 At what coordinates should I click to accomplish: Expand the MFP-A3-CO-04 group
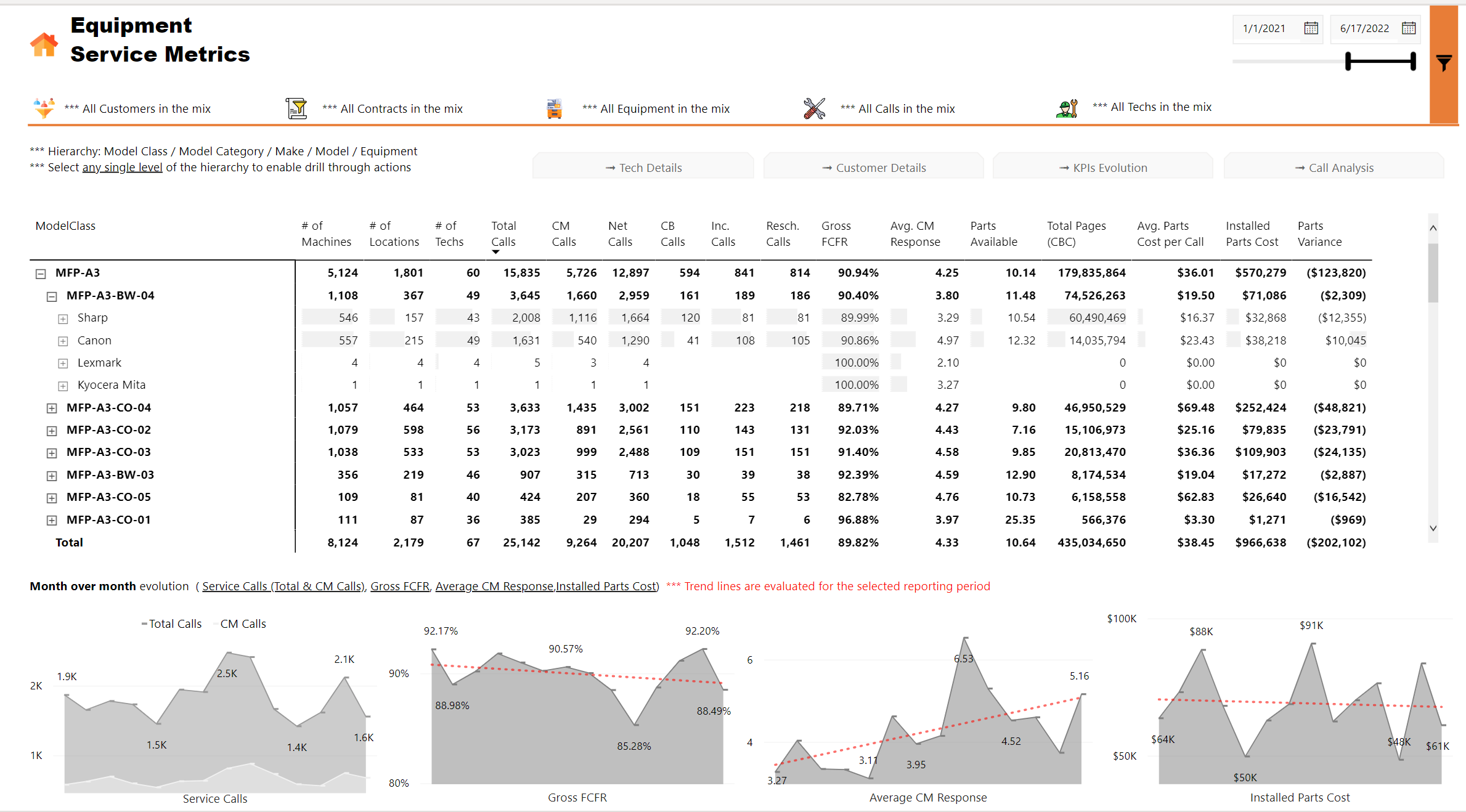pyautogui.click(x=51, y=408)
